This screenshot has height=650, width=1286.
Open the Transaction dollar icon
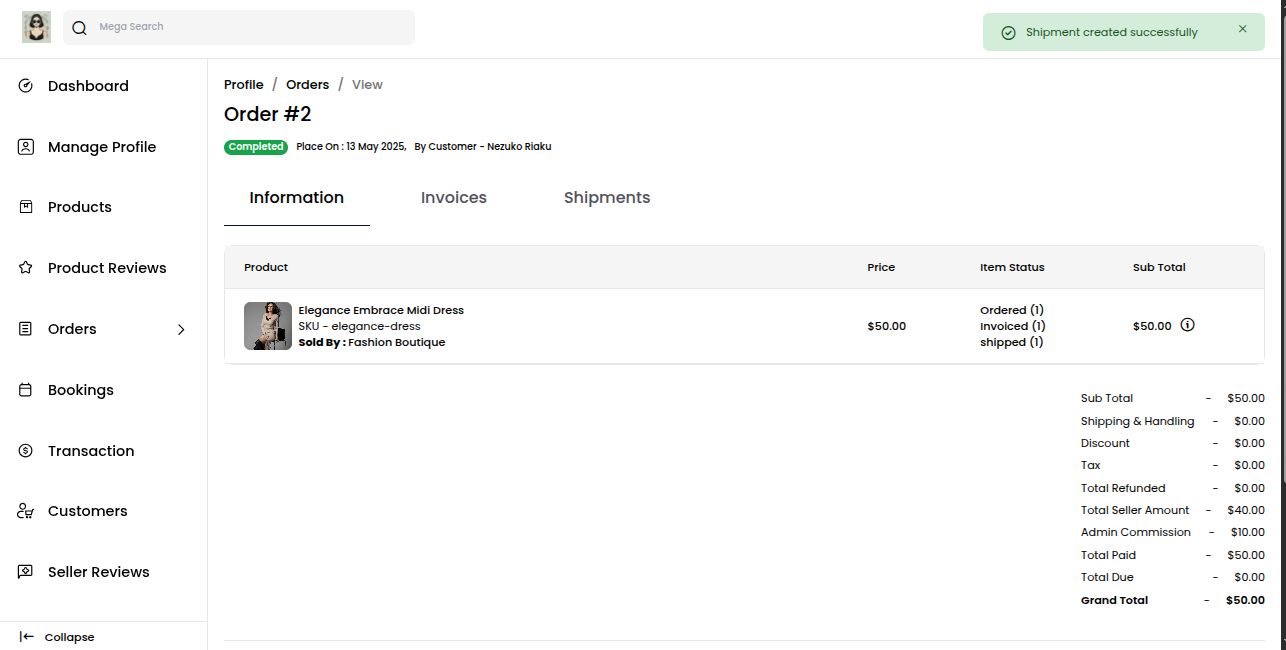25,451
